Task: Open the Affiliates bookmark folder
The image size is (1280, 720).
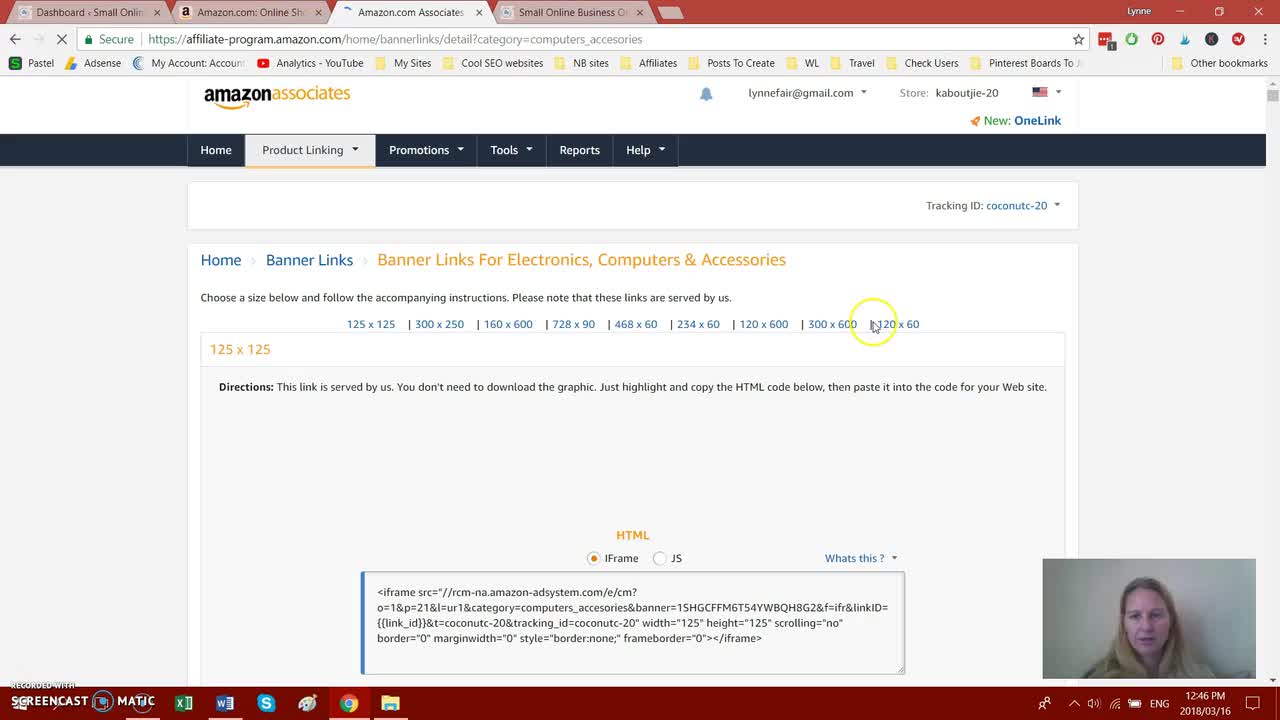Action: click(x=649, y=63)
